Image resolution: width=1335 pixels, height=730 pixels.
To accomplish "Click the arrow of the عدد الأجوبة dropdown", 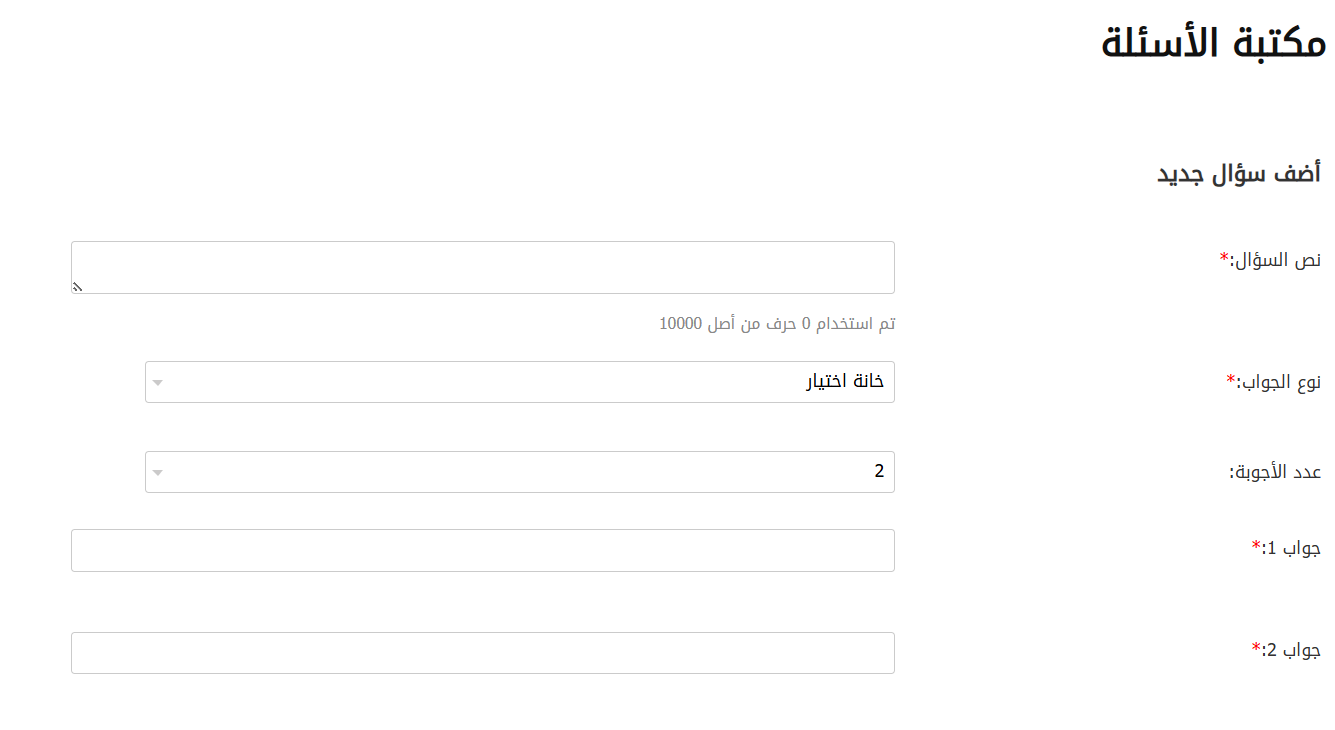I will 157,473.
